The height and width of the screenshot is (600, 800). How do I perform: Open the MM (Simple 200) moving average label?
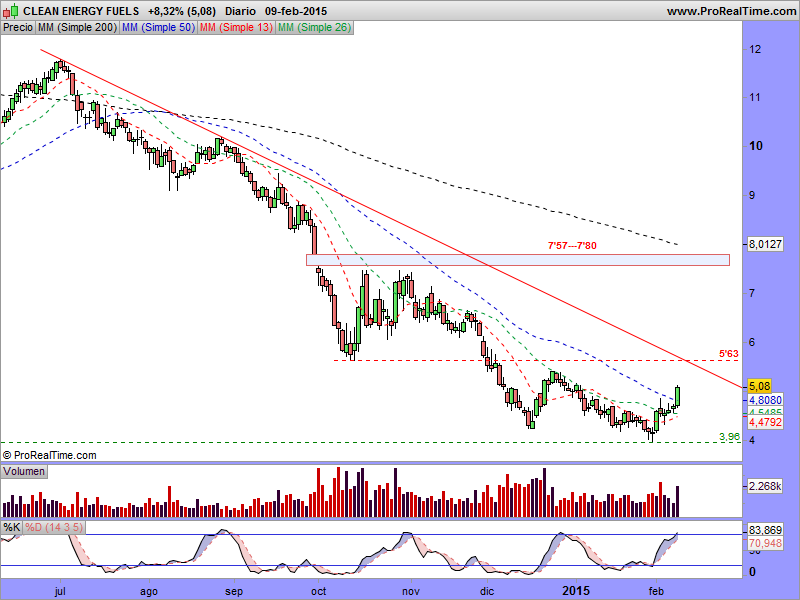78,28
